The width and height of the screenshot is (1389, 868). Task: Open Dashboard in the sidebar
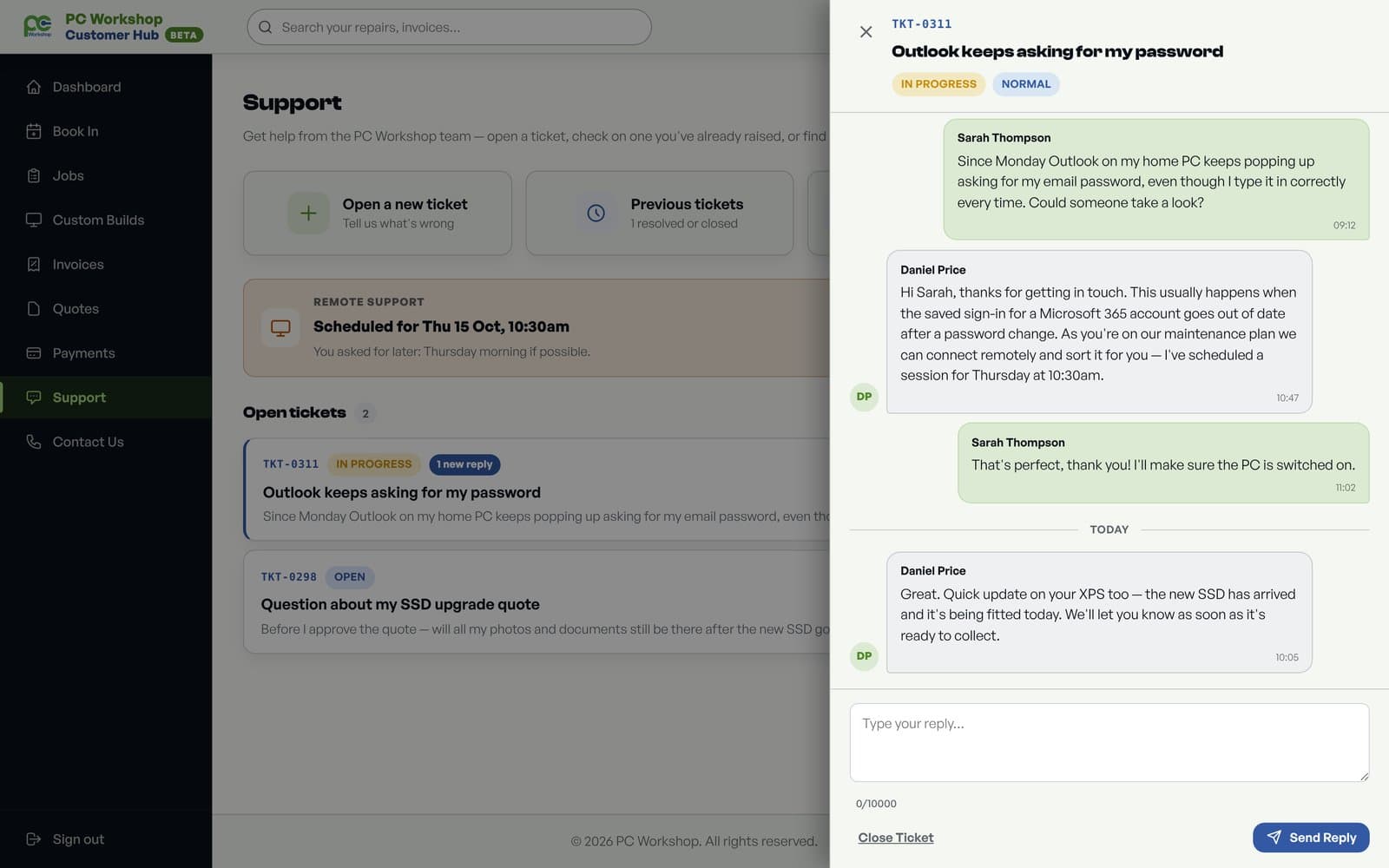(x=106, y=87)
